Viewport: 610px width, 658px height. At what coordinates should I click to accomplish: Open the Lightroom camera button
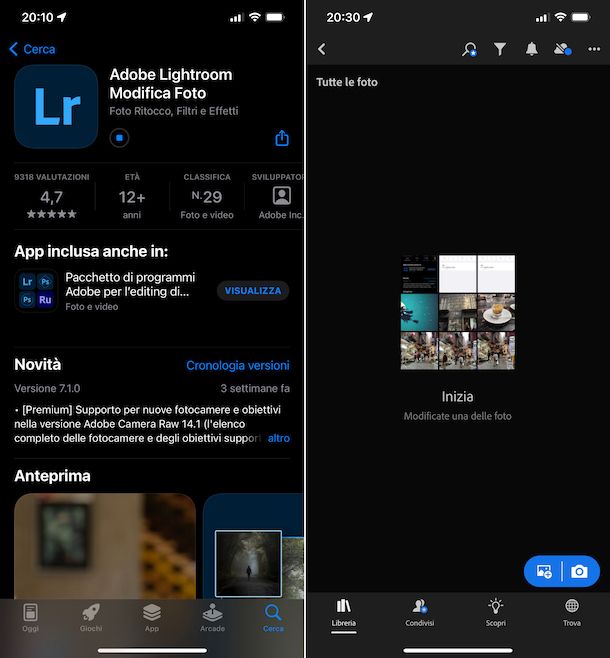coord(579,571)
